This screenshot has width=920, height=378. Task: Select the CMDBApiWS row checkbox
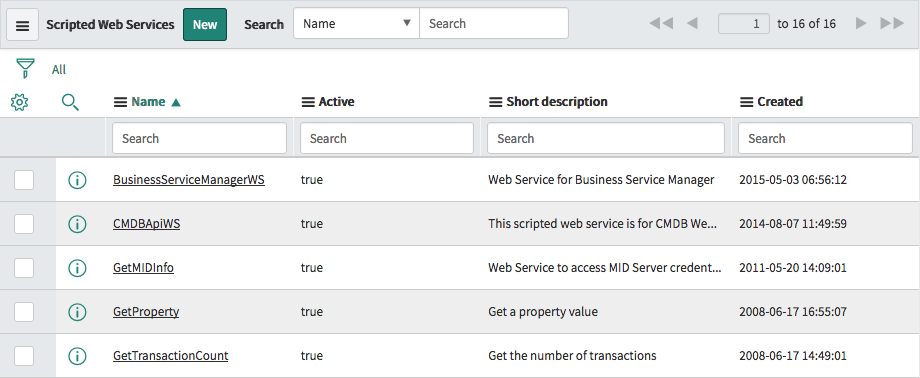[x=24, y=224]
